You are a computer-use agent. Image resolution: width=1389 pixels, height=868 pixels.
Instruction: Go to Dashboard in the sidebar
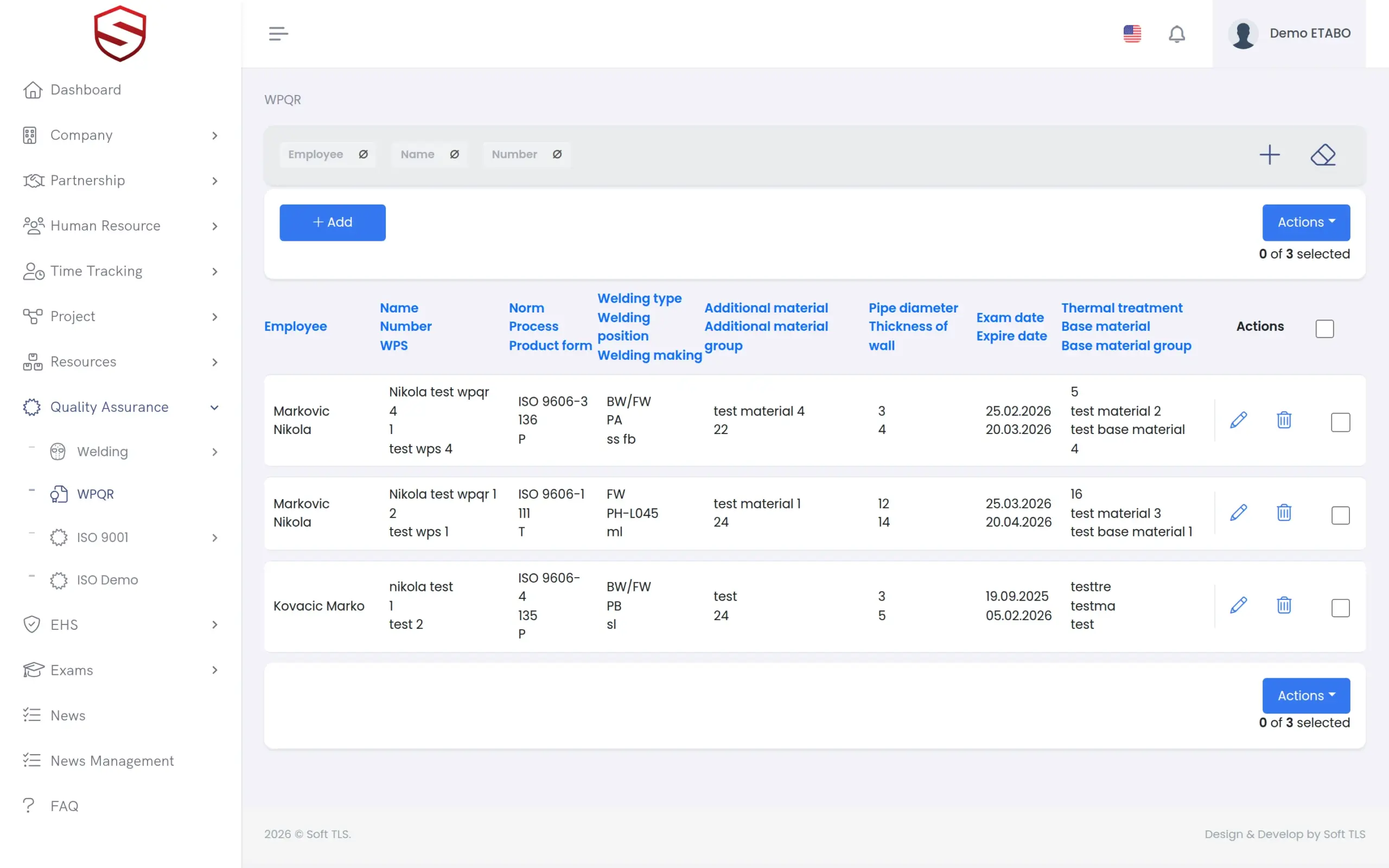86,90
